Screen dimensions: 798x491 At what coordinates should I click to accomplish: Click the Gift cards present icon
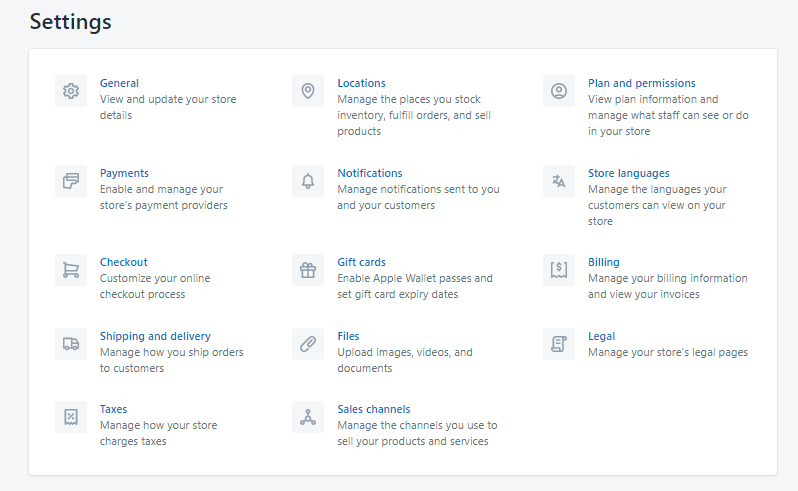point(308,270)
